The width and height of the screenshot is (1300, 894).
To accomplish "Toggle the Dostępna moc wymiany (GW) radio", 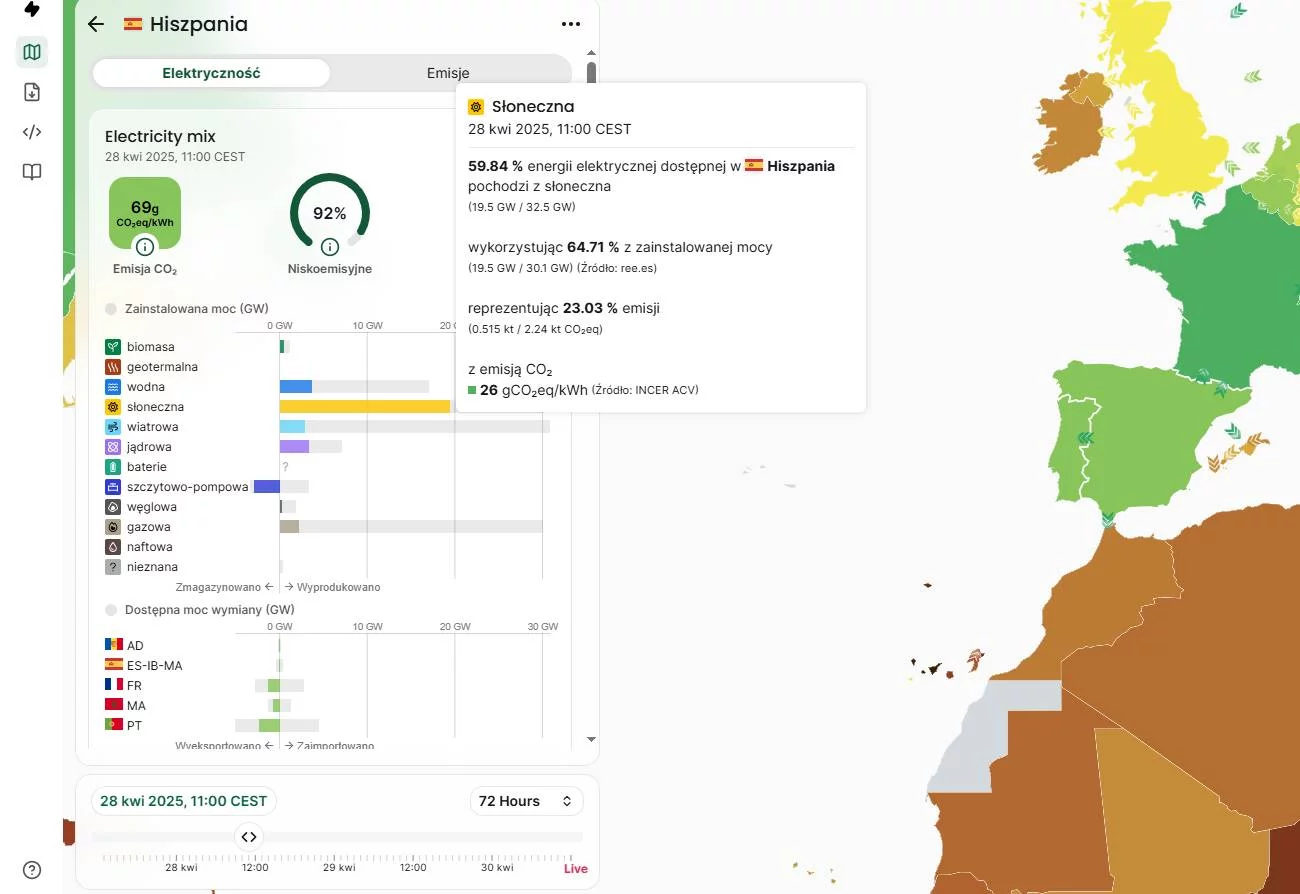I will (111, 609).
